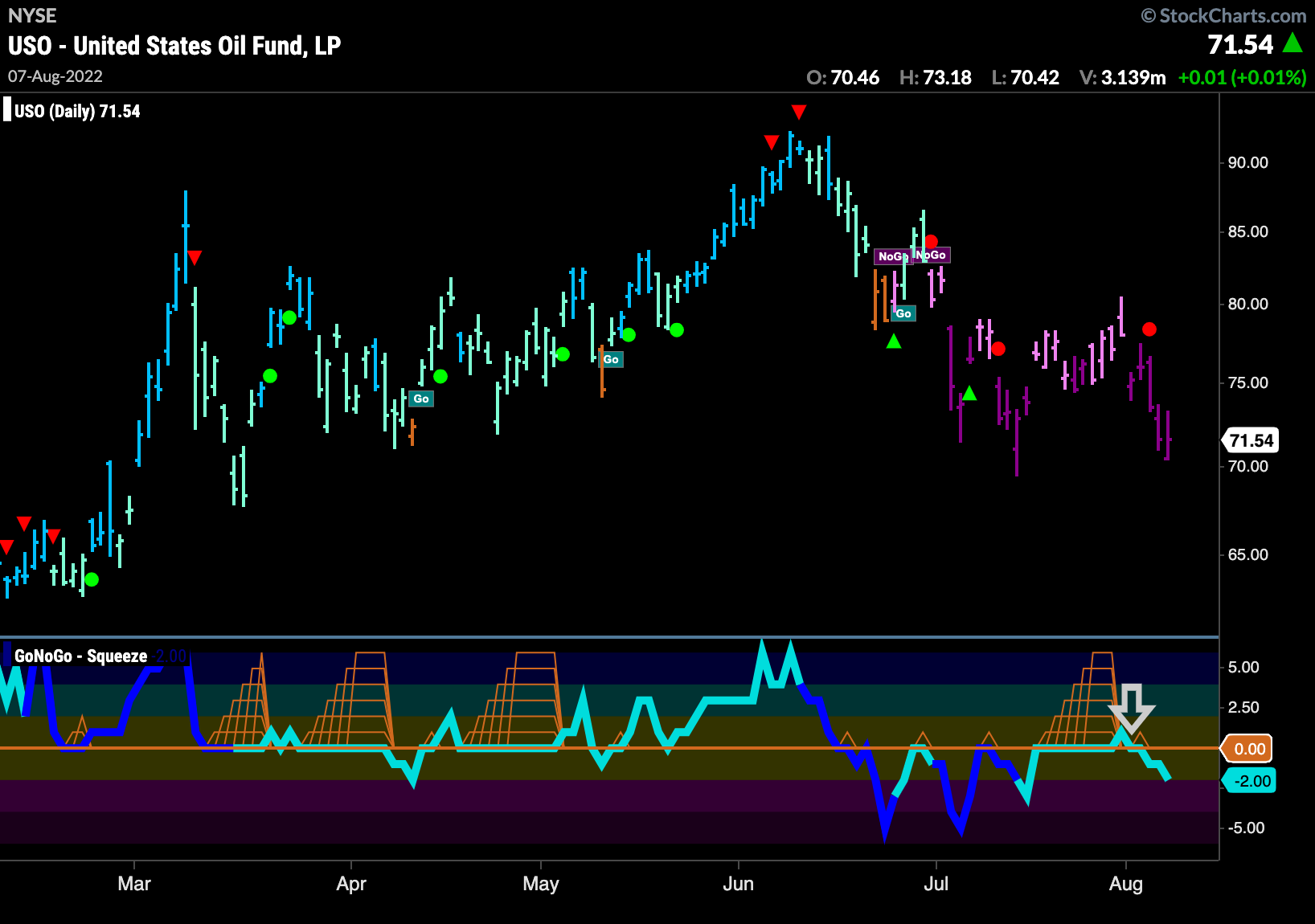This screenshot has width=1315, height=924.
Task: Open the StockCharts.com copyright link
Action: [1223, 15]
